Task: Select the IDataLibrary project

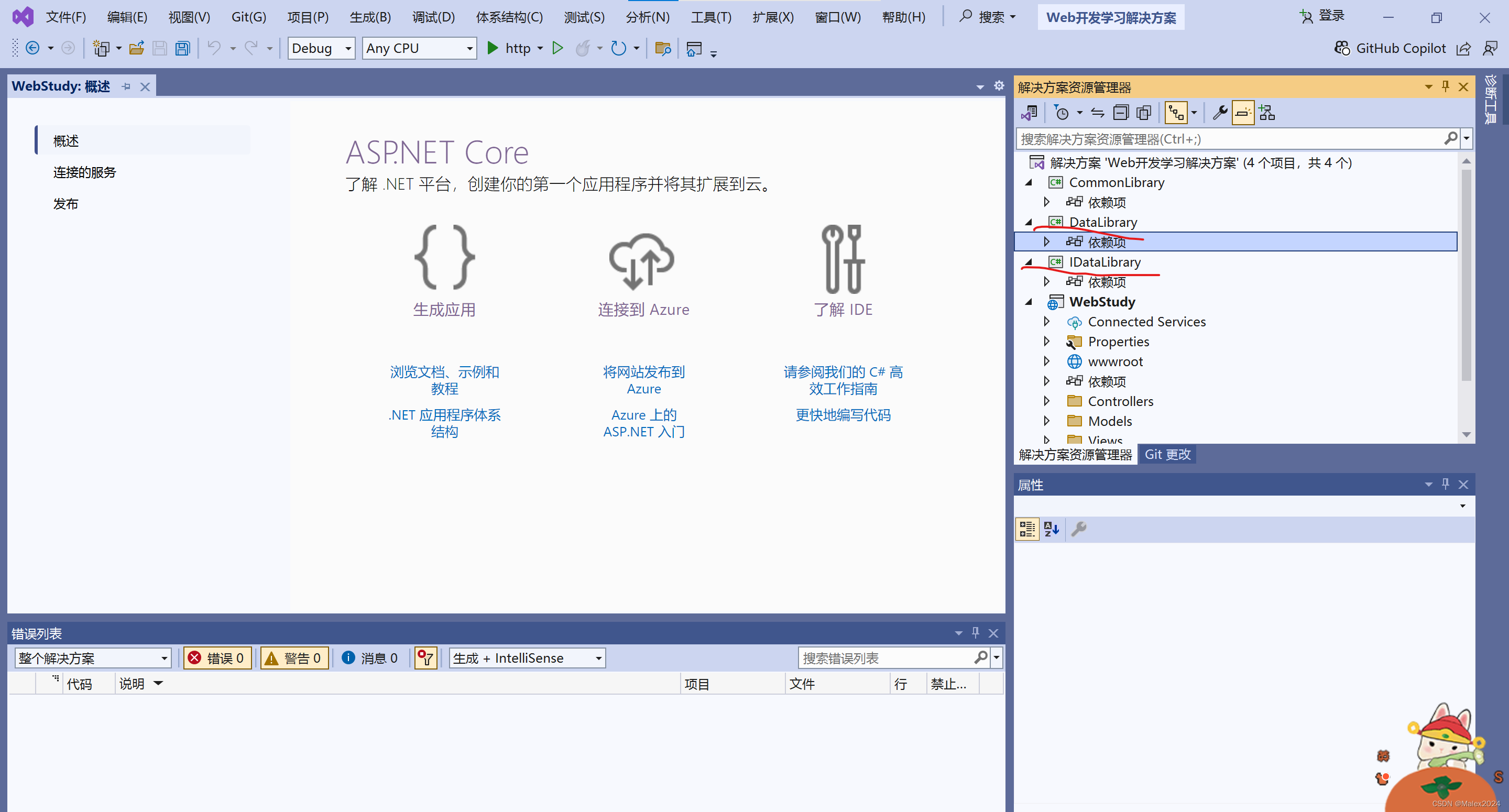Action: [x=1104, y=262]
